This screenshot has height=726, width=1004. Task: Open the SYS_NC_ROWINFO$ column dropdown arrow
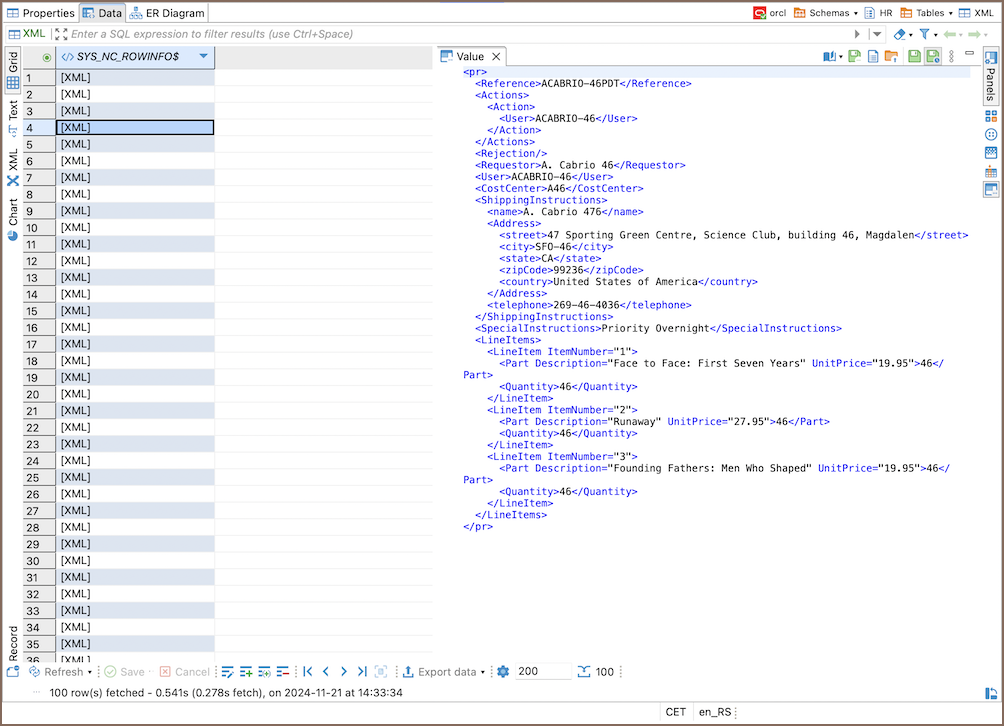204,57
